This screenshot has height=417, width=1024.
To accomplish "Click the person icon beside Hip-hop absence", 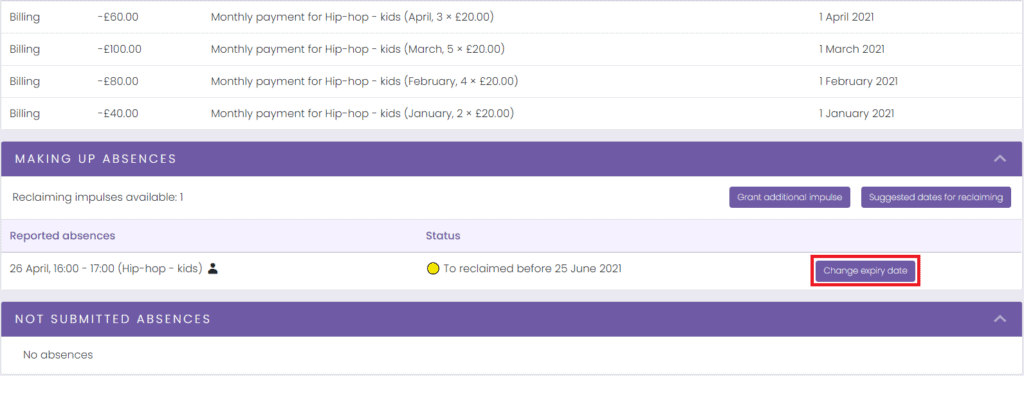I will click(x=212, y=268).
